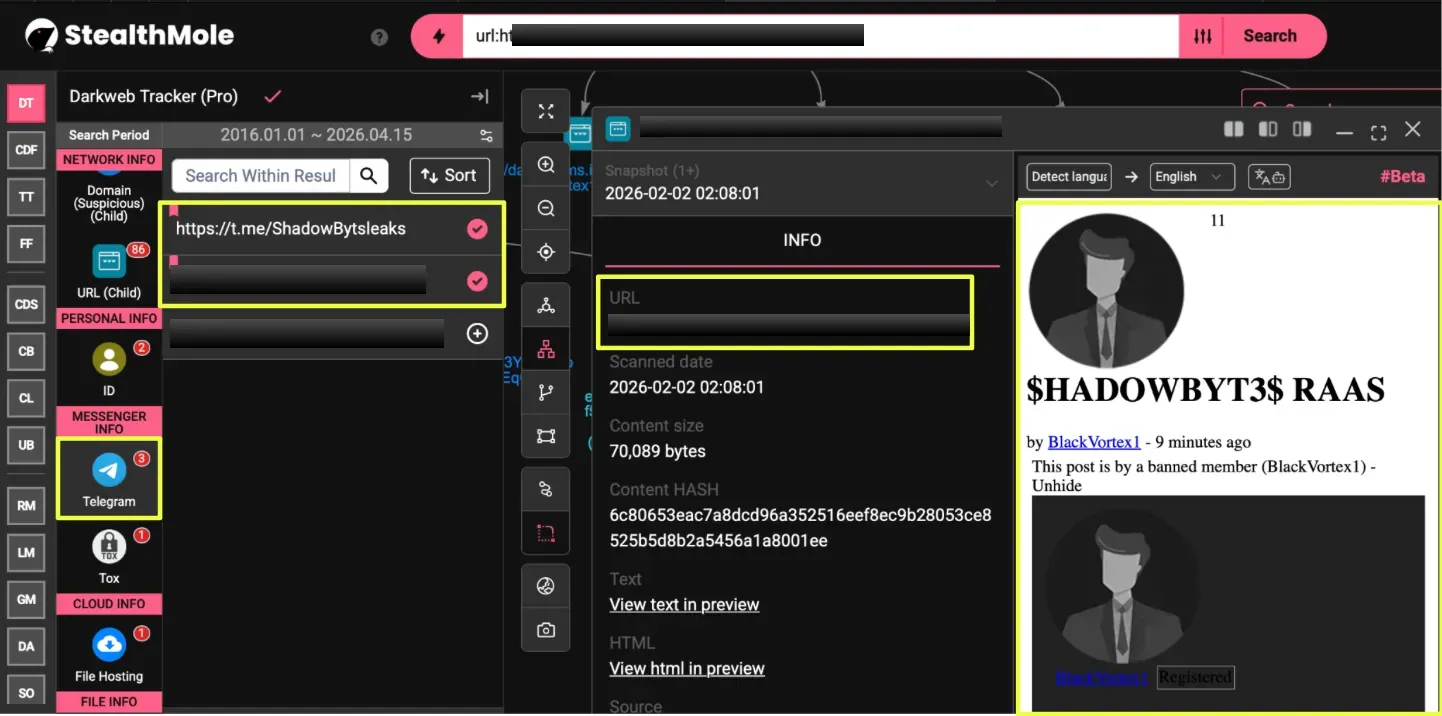Image resolution: width=1442 pixels, height=716 pixels.
Task: Open the Detect language source dropdown
Action: pyautogui.click(x=1068, y=177)
